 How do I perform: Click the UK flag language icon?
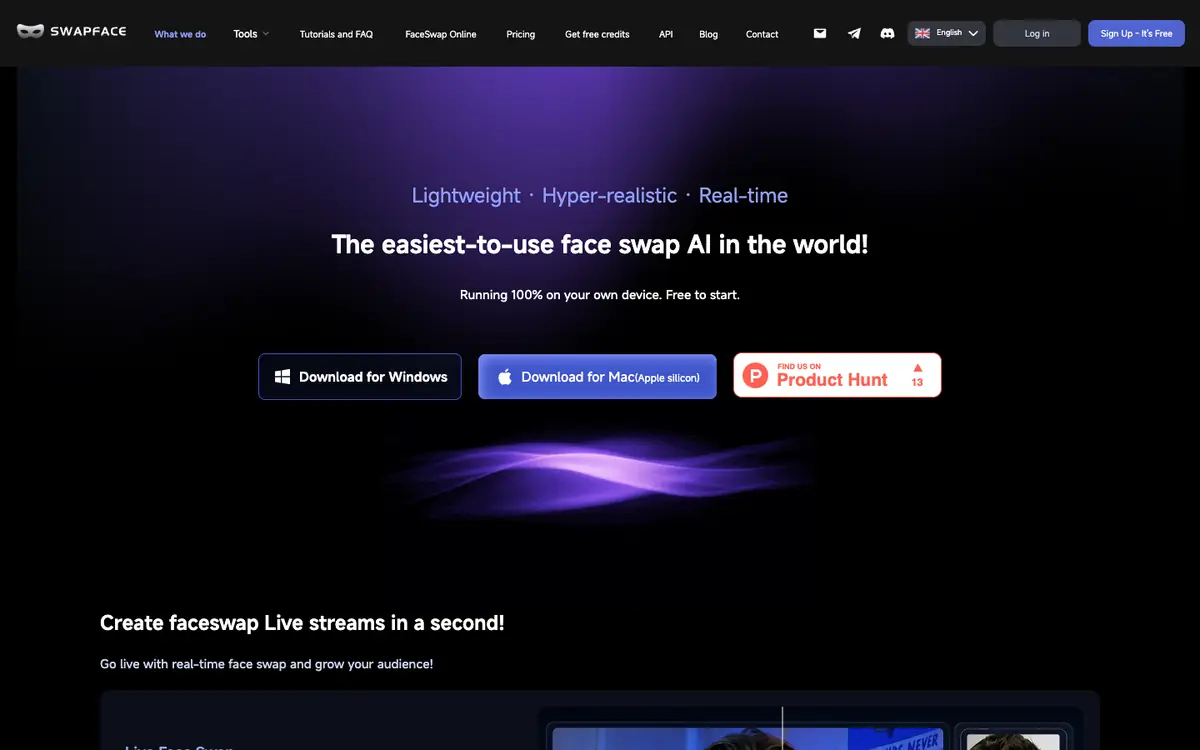tap(923, 33)
